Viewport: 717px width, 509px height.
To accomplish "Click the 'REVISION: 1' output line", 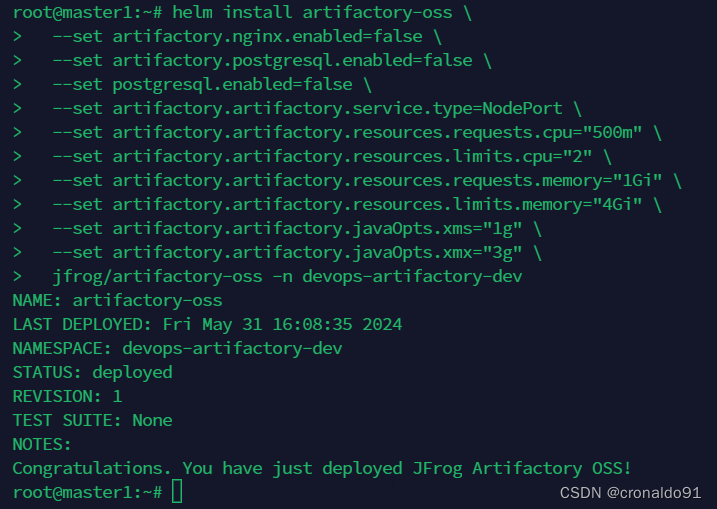I will tap(68, 396).
